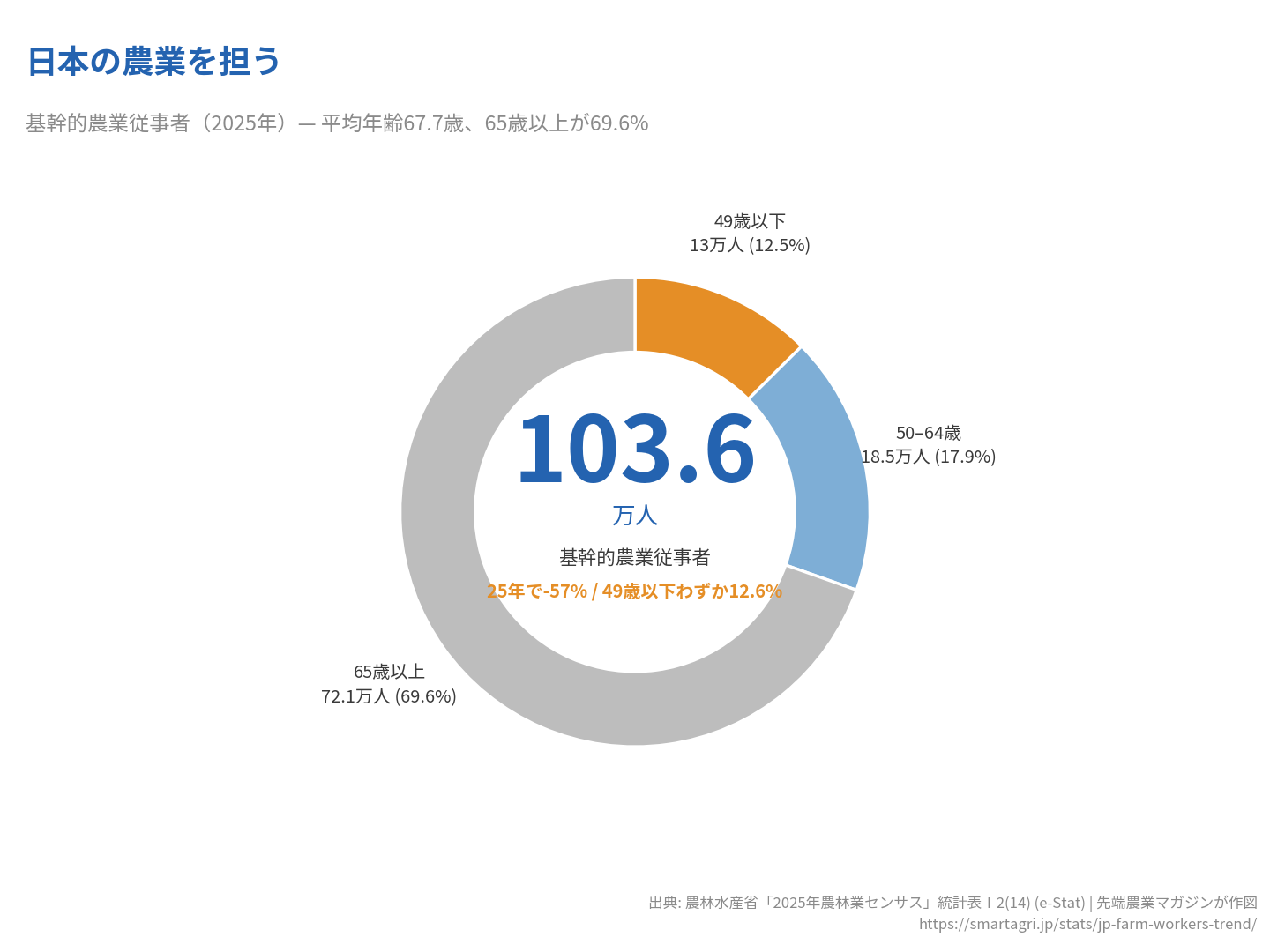Viewport: 1270px width, 952px height.
Task: Select the large 103.6 center number
Action: coord(635,450)
